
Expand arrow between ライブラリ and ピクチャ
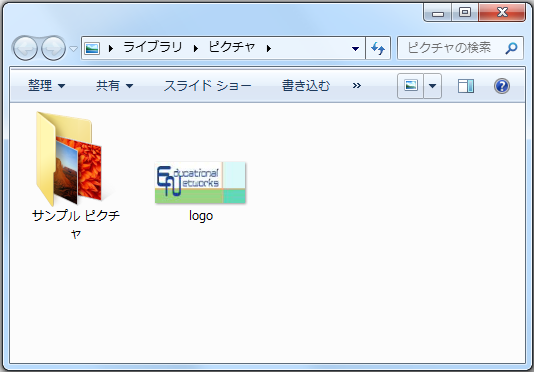tap(196, 49)
